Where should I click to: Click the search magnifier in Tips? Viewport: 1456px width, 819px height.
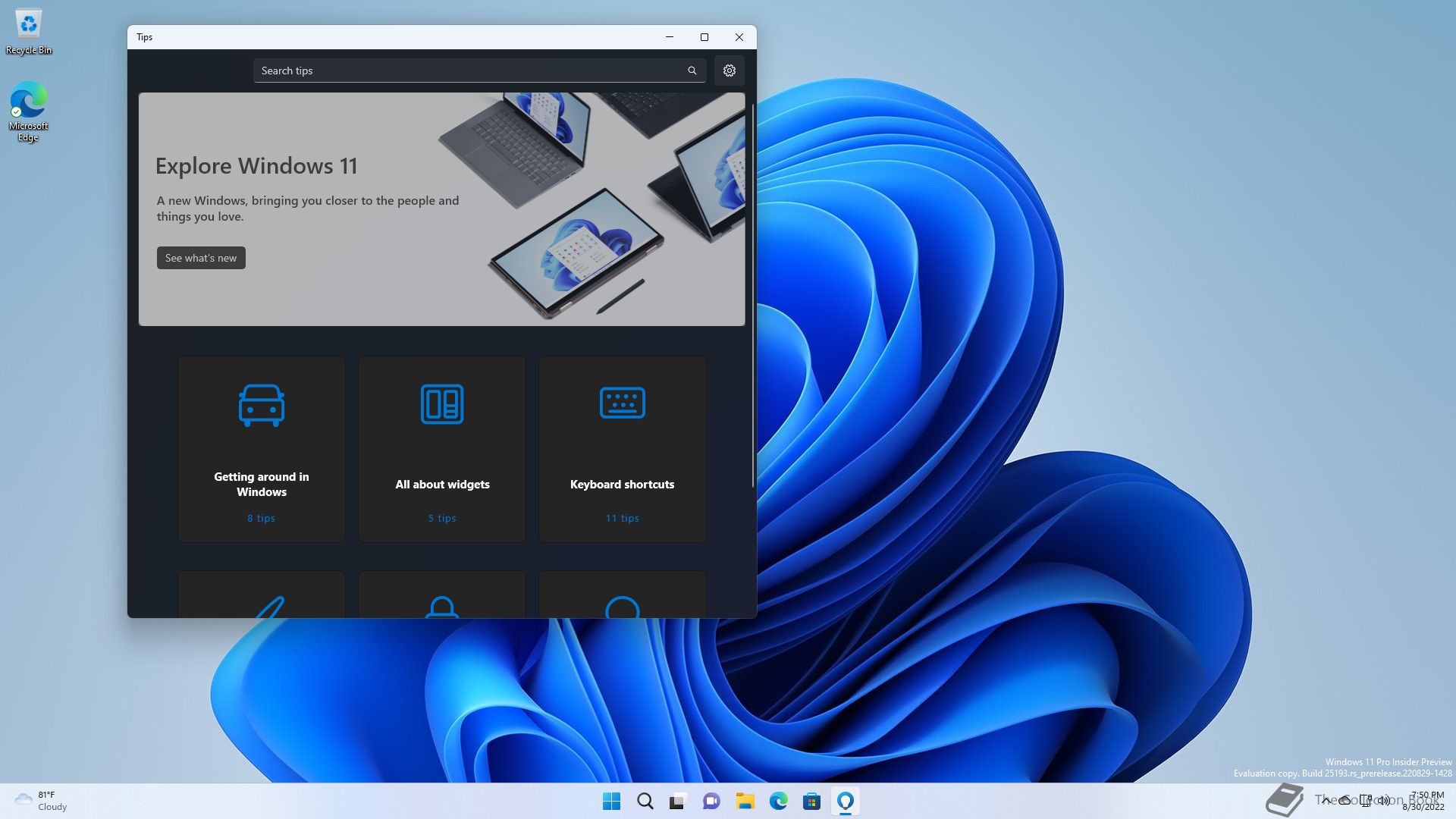coord(692,71)
